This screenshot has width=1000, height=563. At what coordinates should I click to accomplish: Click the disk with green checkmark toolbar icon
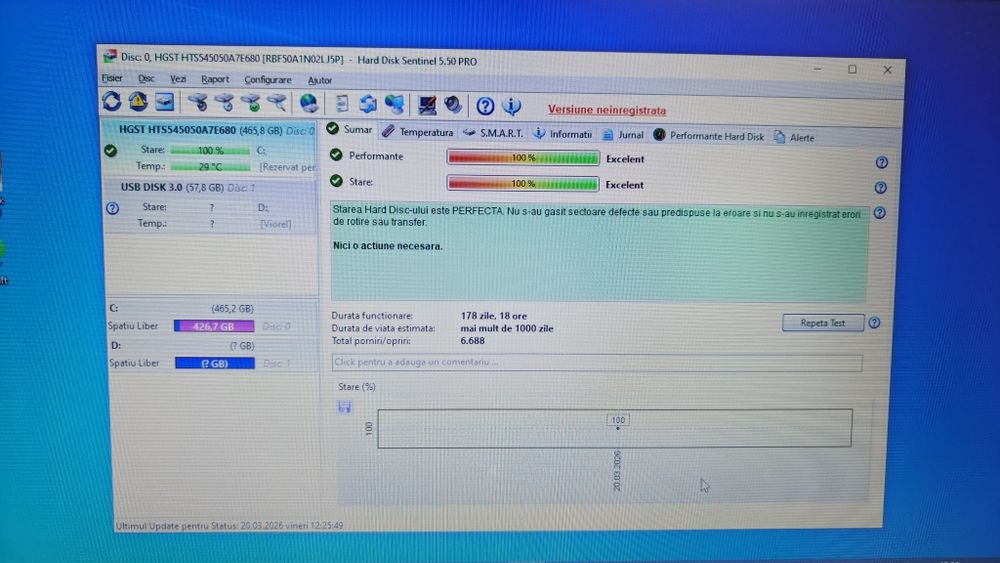point(250,103)
